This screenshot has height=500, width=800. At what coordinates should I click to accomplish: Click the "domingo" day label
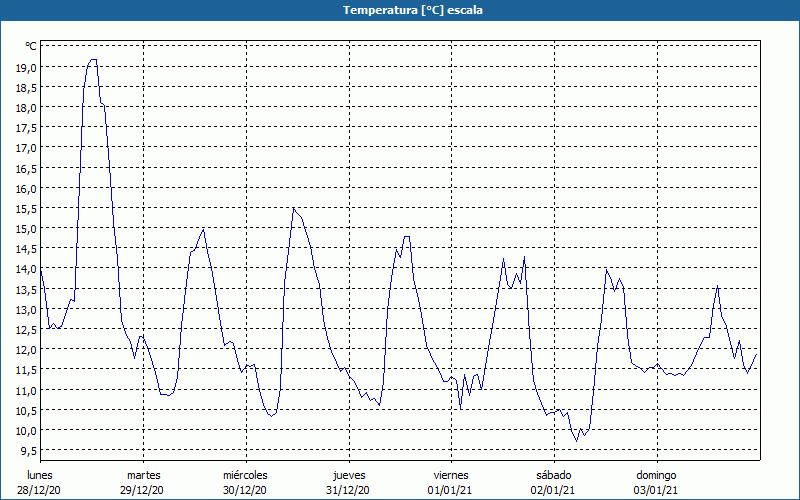(656, 475)
